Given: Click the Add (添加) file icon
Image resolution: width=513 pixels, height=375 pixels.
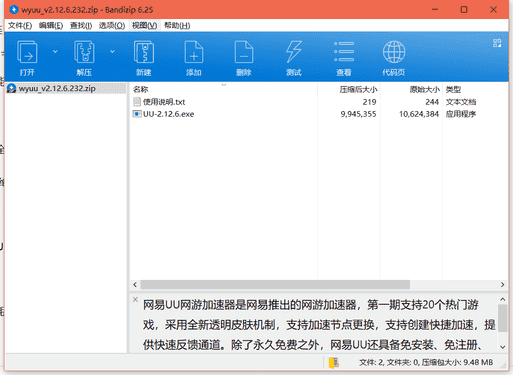Looking at the screenshot, I should [x=194, y=52].
